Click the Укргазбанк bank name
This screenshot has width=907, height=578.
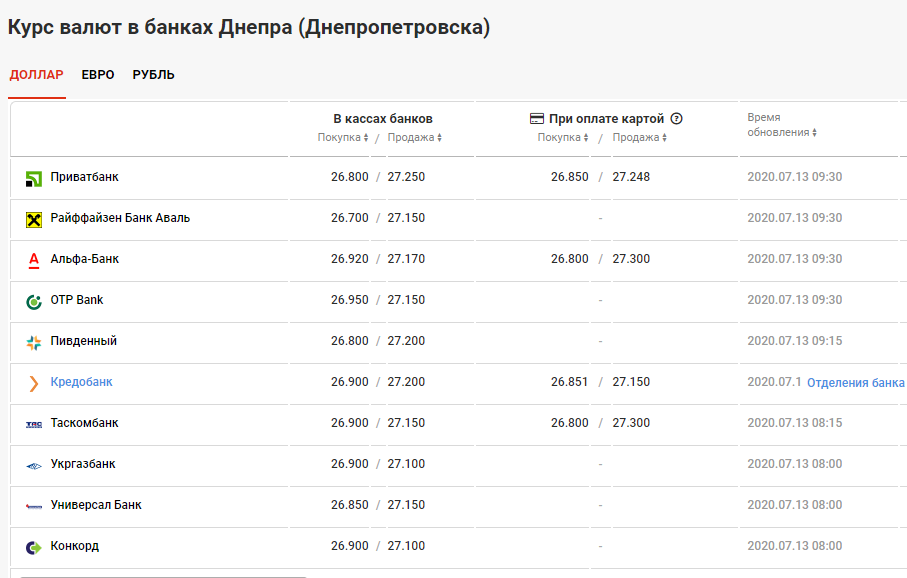(x=83, y=464)
